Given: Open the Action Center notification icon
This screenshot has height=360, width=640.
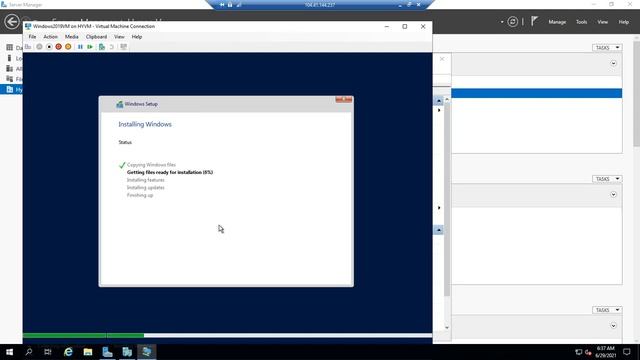Looking at the screenshot, I should point(627,352).
